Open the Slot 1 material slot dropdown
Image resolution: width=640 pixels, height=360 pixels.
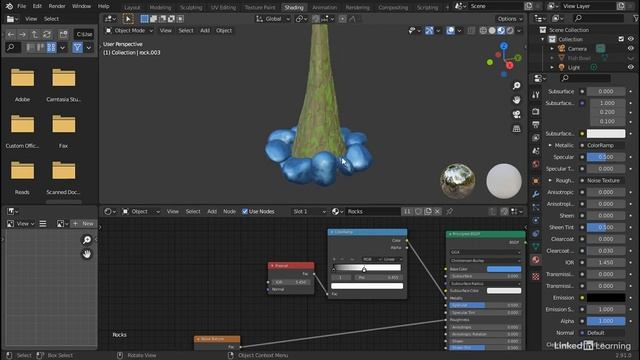pyautogui.click(x=309, y=211)
